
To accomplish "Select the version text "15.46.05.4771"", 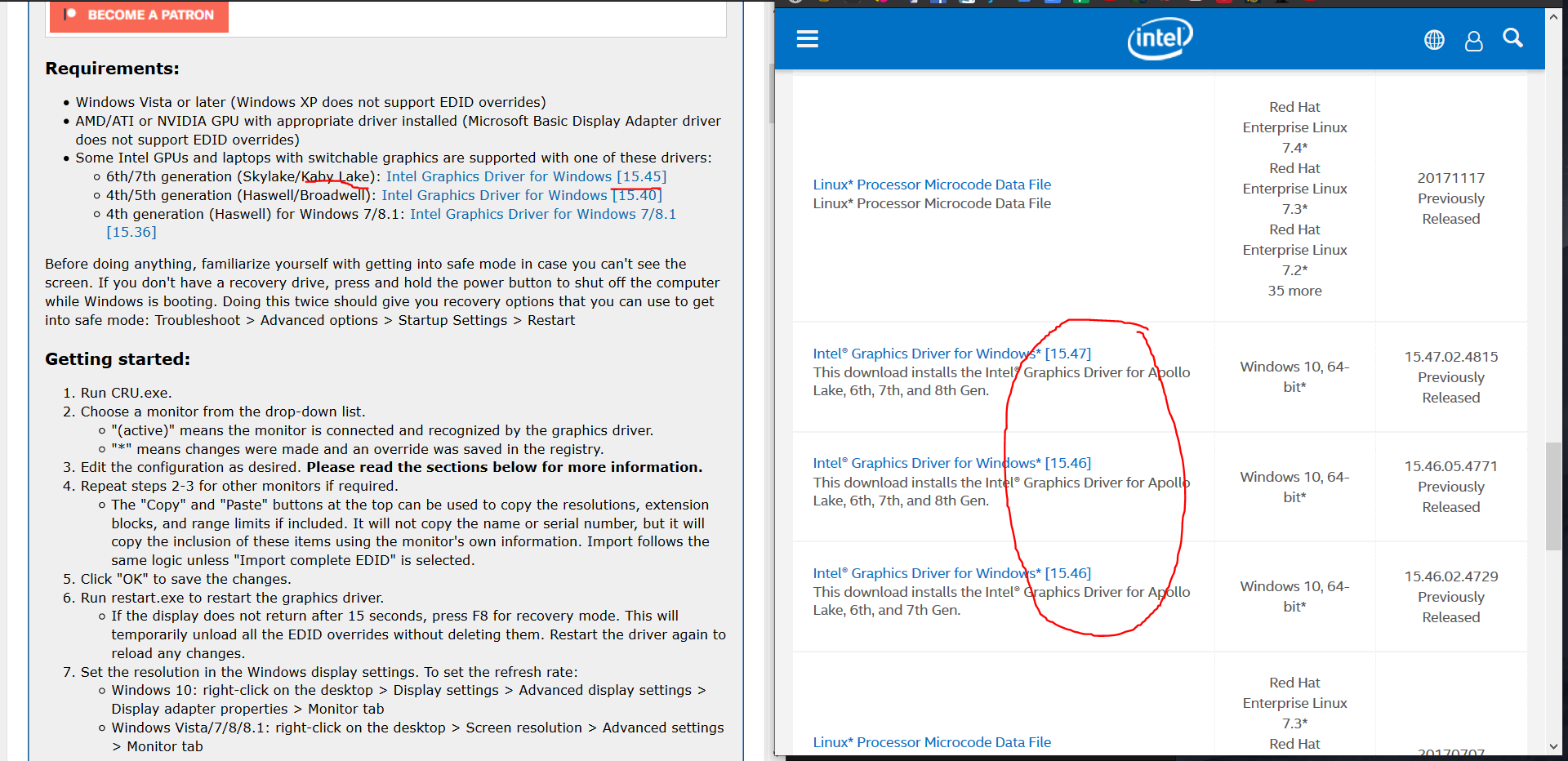I will click(1451, 466).
